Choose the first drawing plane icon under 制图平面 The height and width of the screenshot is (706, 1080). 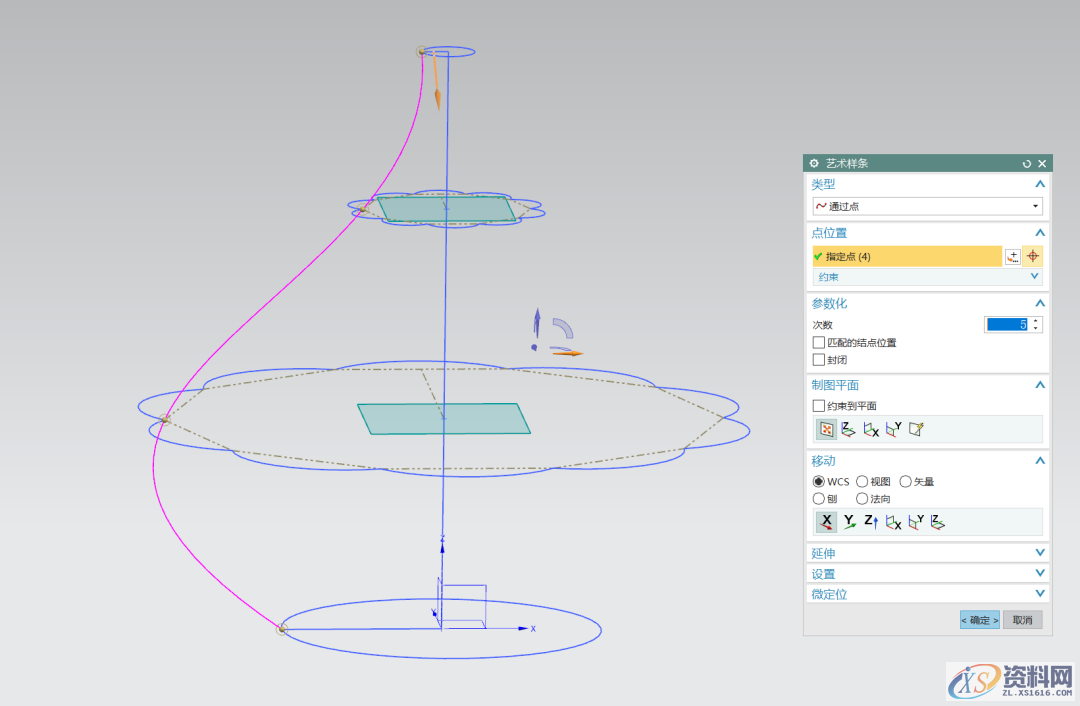[827, 429]
